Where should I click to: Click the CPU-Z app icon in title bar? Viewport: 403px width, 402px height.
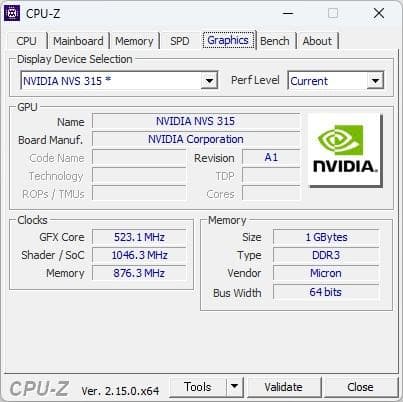tap(12, 13)
